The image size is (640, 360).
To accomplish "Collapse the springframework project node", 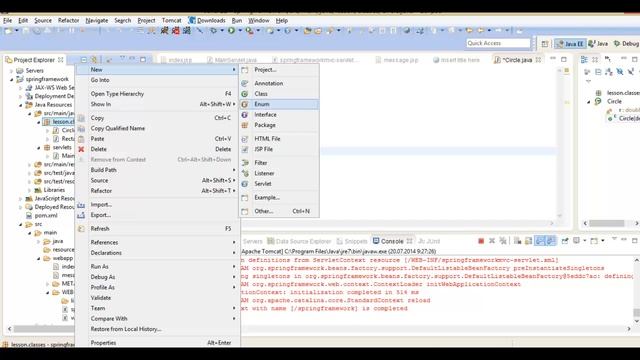I will click(11, 80).
